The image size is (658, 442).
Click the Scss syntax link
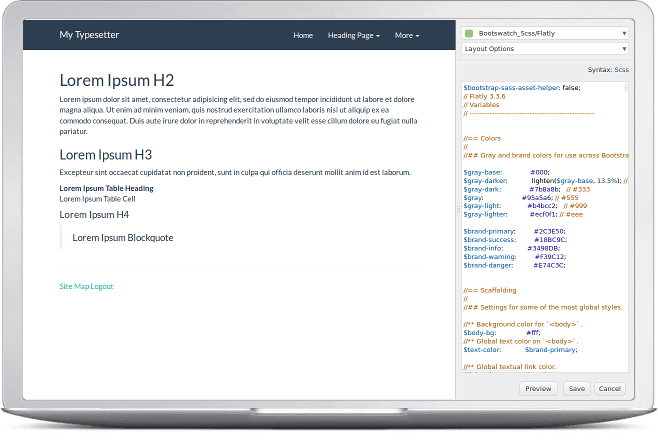[x=622, y=70]
